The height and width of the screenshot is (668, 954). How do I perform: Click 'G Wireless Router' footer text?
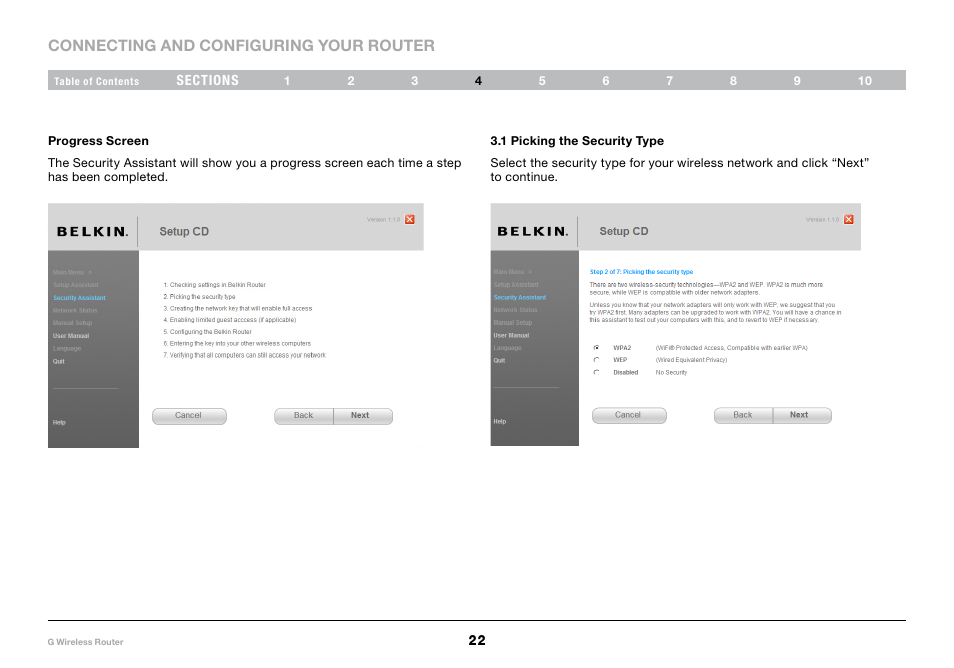(85, 642)
